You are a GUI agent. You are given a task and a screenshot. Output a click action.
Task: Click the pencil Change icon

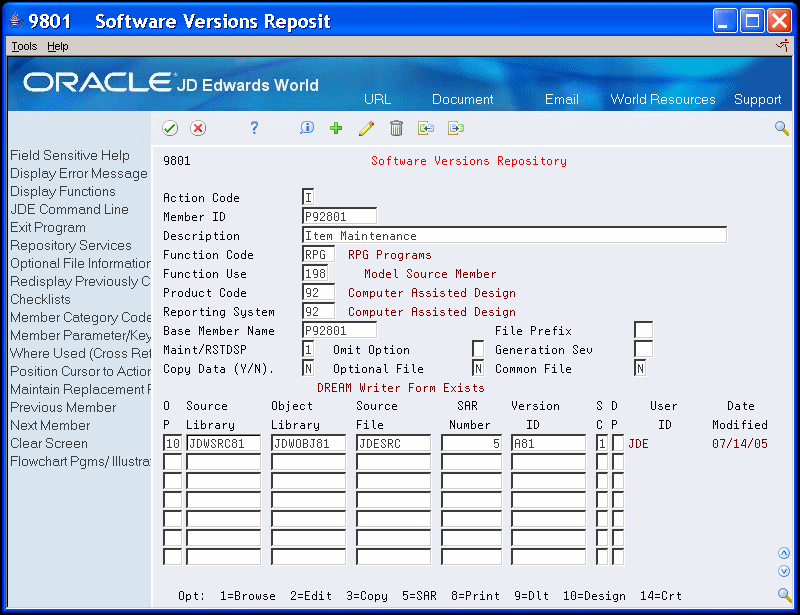[366, 128]
